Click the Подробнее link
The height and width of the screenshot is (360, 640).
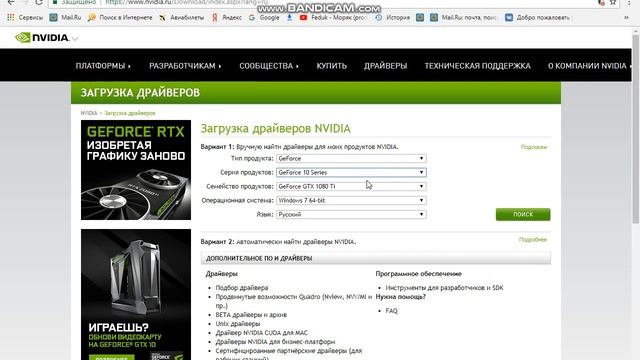point(533,240)
